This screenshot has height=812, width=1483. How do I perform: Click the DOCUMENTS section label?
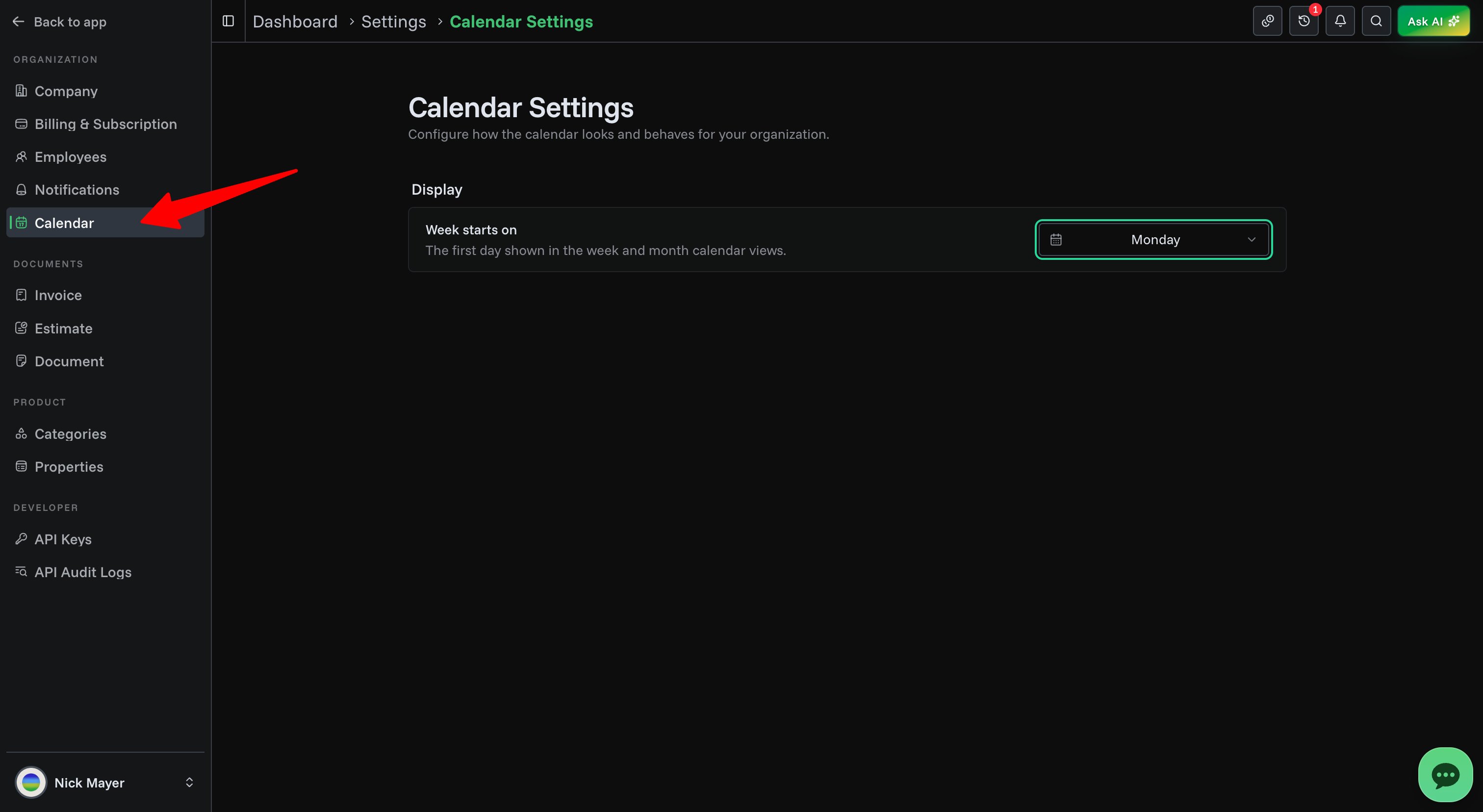coord(49,264)
